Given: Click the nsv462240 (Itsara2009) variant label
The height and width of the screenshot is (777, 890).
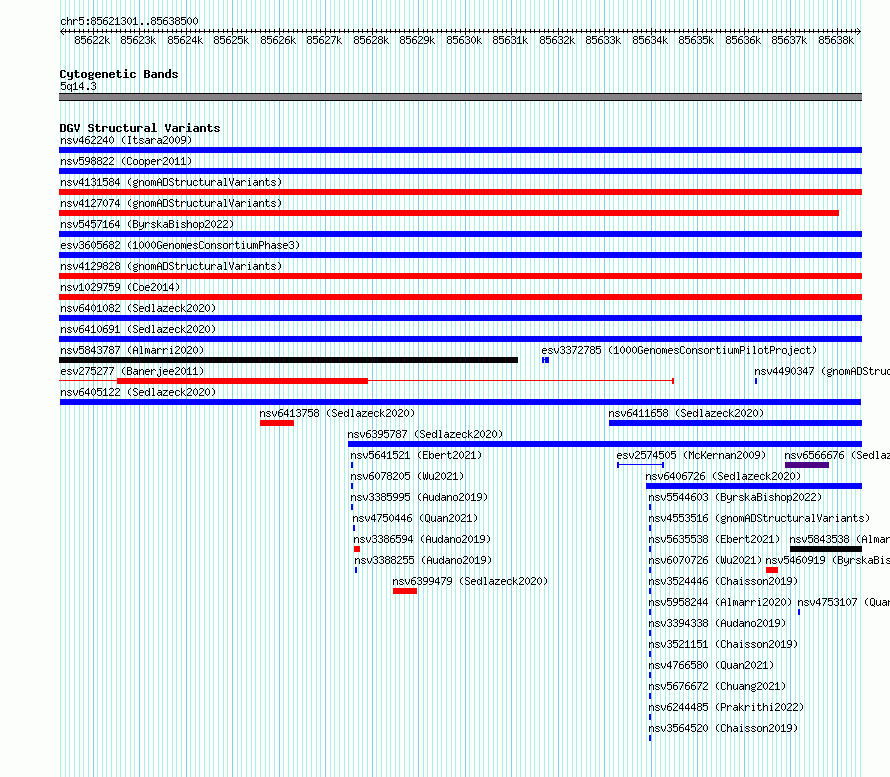Looking at the screenshot, I should coord(126,140).
